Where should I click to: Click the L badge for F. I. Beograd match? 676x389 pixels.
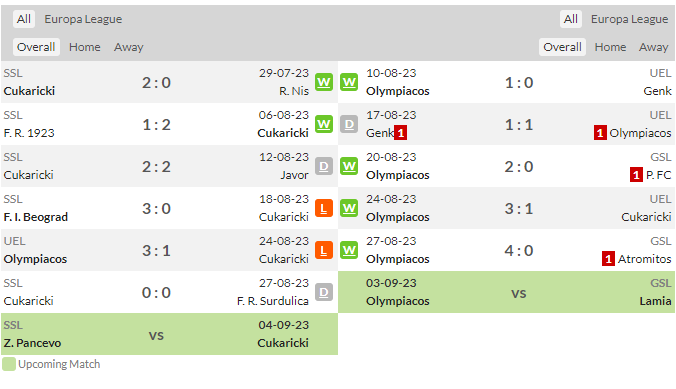click(324, 208)
